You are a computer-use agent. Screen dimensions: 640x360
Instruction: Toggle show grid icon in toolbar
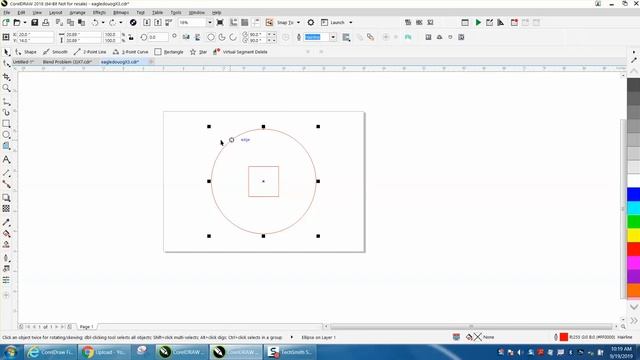[x=244, y=22]
